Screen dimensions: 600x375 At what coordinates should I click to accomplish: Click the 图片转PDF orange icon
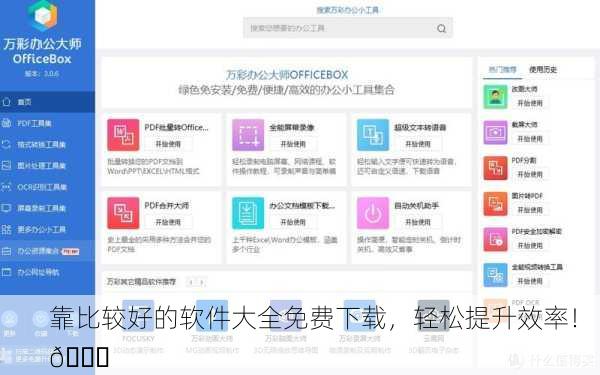tap(495, 204)
